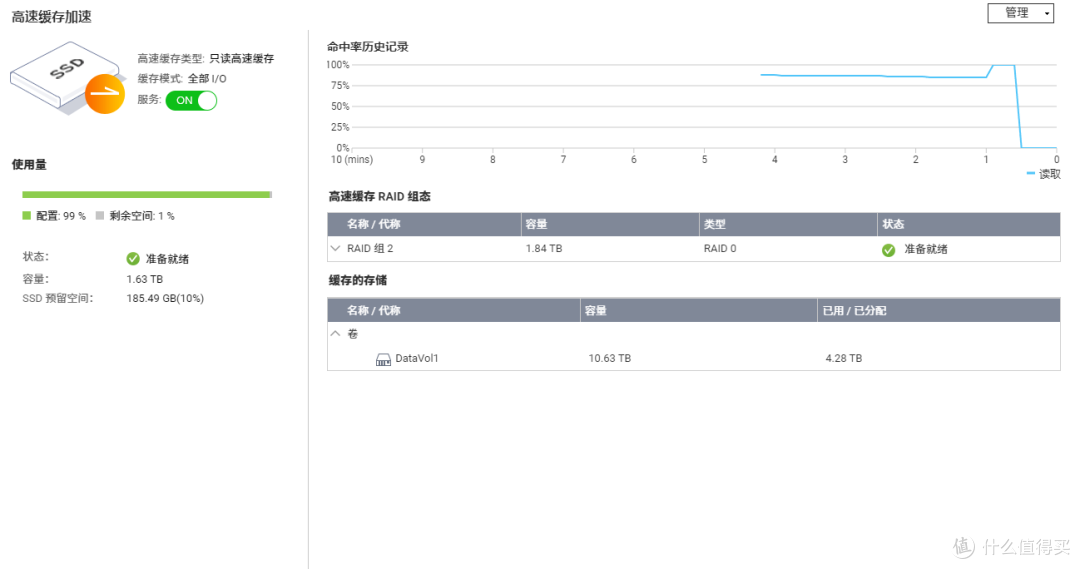Click the gray 剩余空间 1 % legend swatch
The height and width of the screenshot is (569, 1080).
click(100, 216)
